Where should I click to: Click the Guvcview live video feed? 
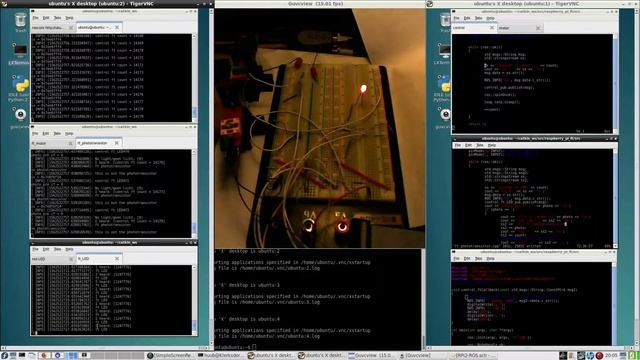pos(320,128)
